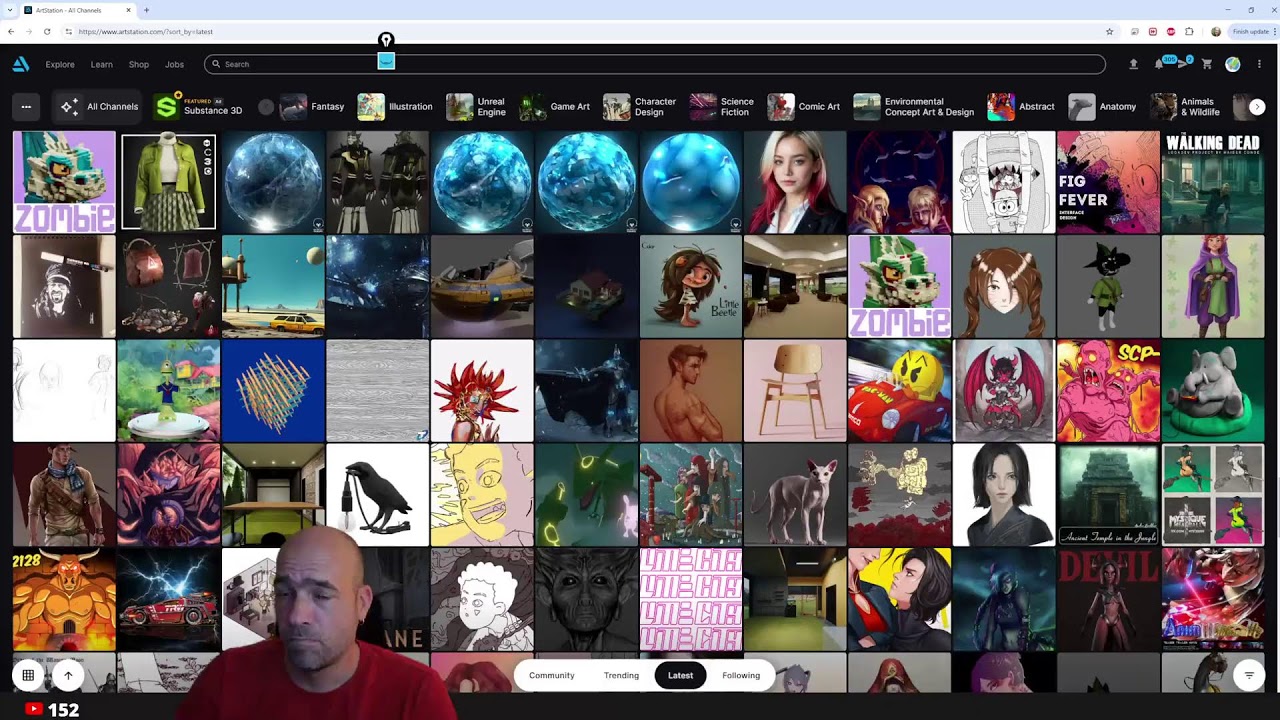The width and height of the screenshot is (1280, 720).
Task: Reload the page with refresh icon
Action: click(47, 31)
